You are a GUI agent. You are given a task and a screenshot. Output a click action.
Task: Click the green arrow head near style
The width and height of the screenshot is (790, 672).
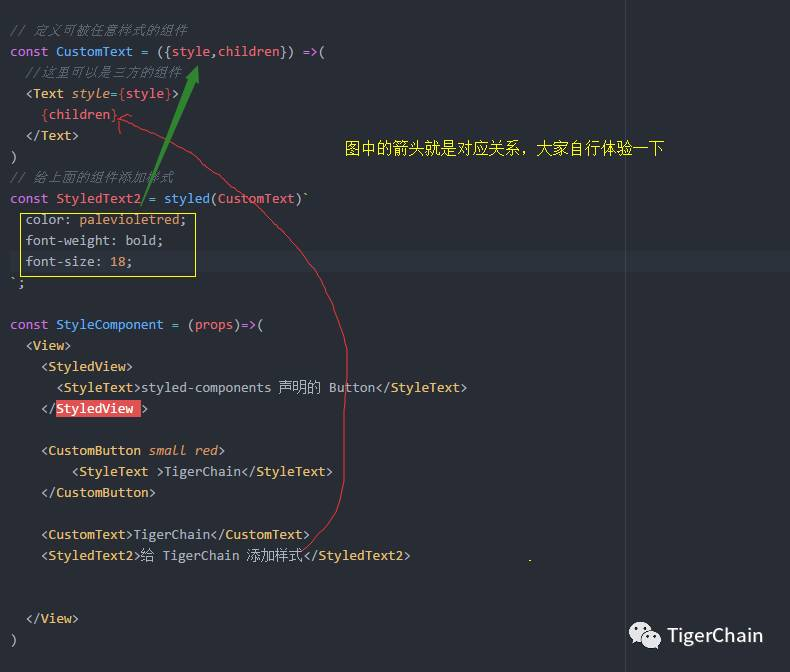click(193, 73)
